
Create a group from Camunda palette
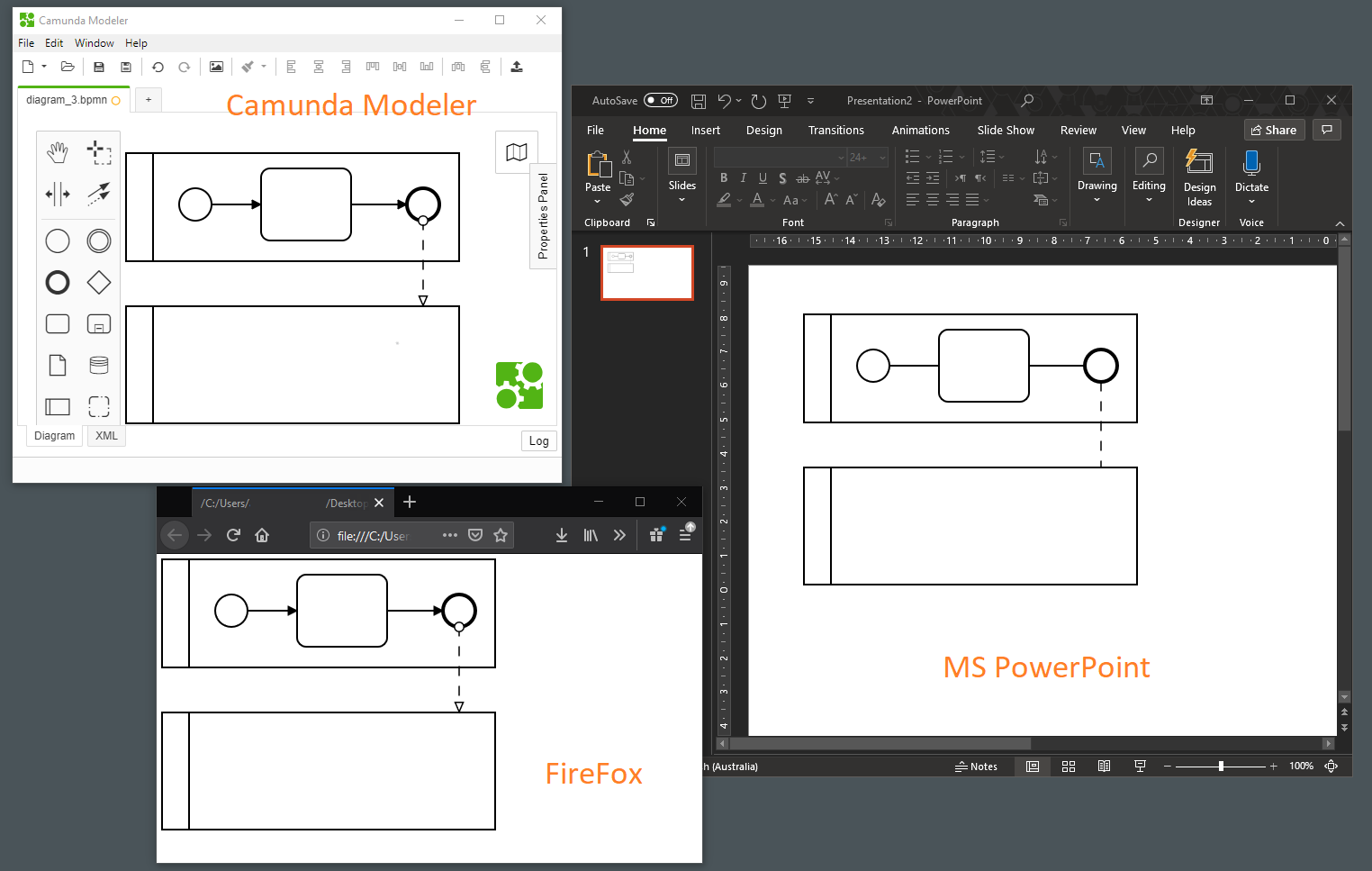[99, 406]
